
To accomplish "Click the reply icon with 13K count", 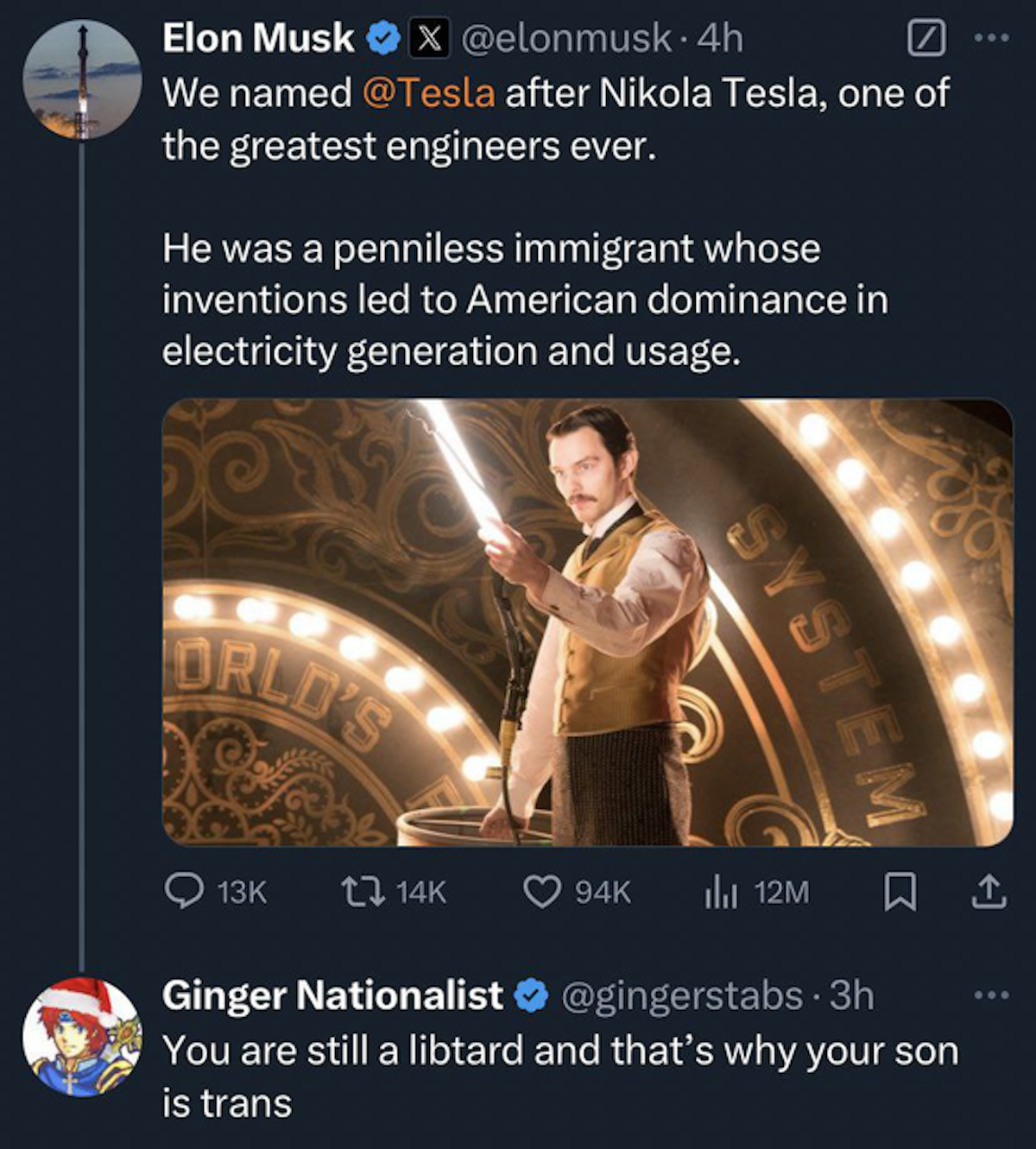I will (x=184, y=892).
